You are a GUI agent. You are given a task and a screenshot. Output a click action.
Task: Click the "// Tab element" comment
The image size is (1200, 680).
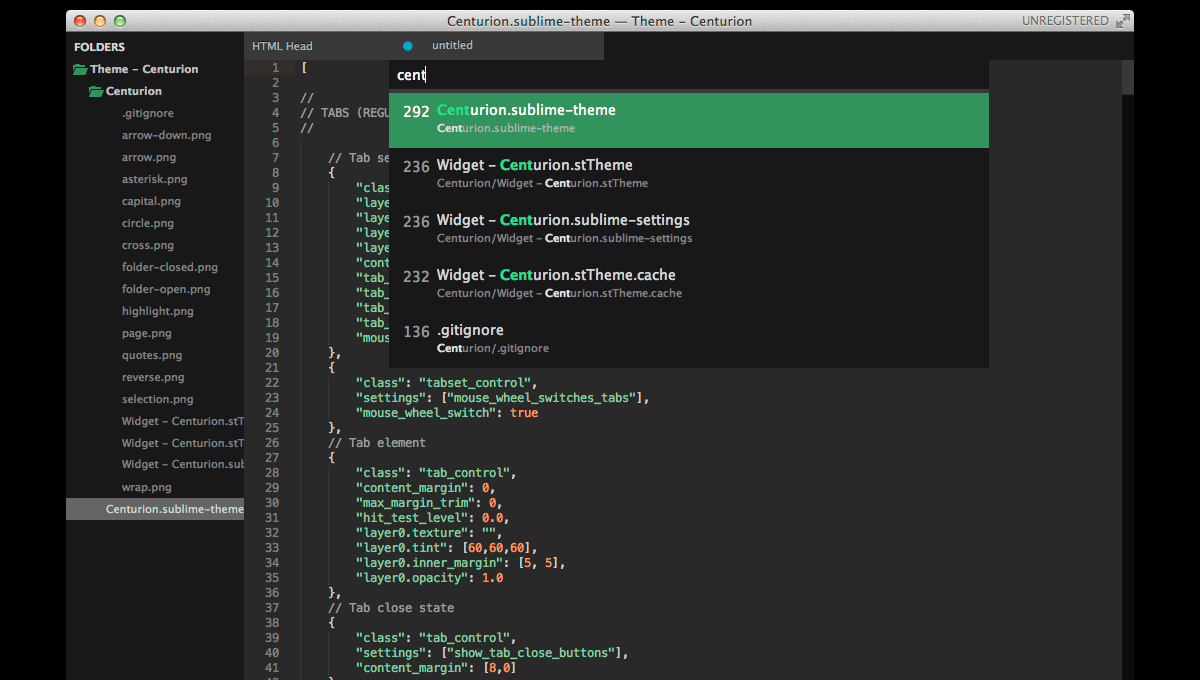377,442
